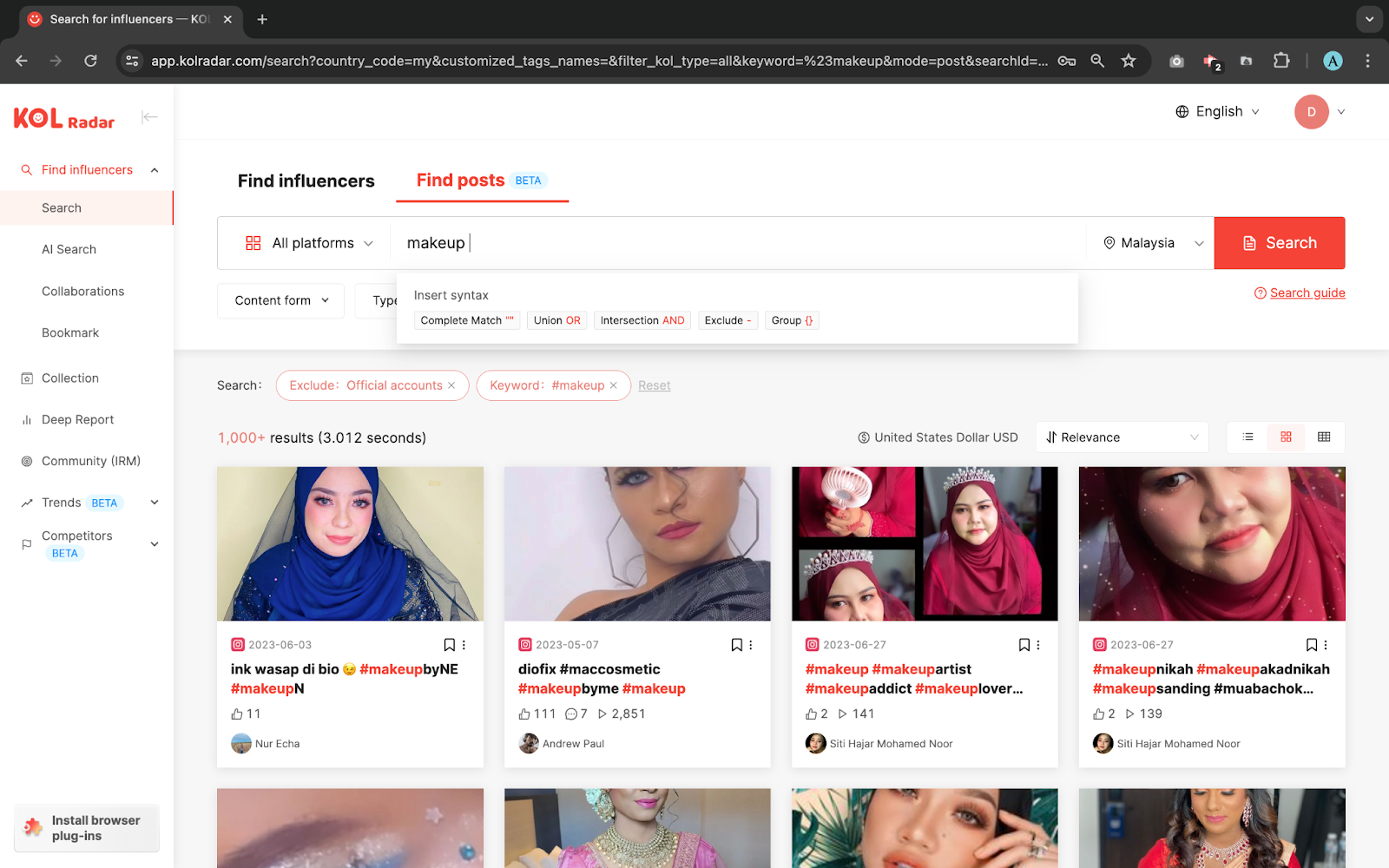Open the Content form filter dropdown

(281, 300)
